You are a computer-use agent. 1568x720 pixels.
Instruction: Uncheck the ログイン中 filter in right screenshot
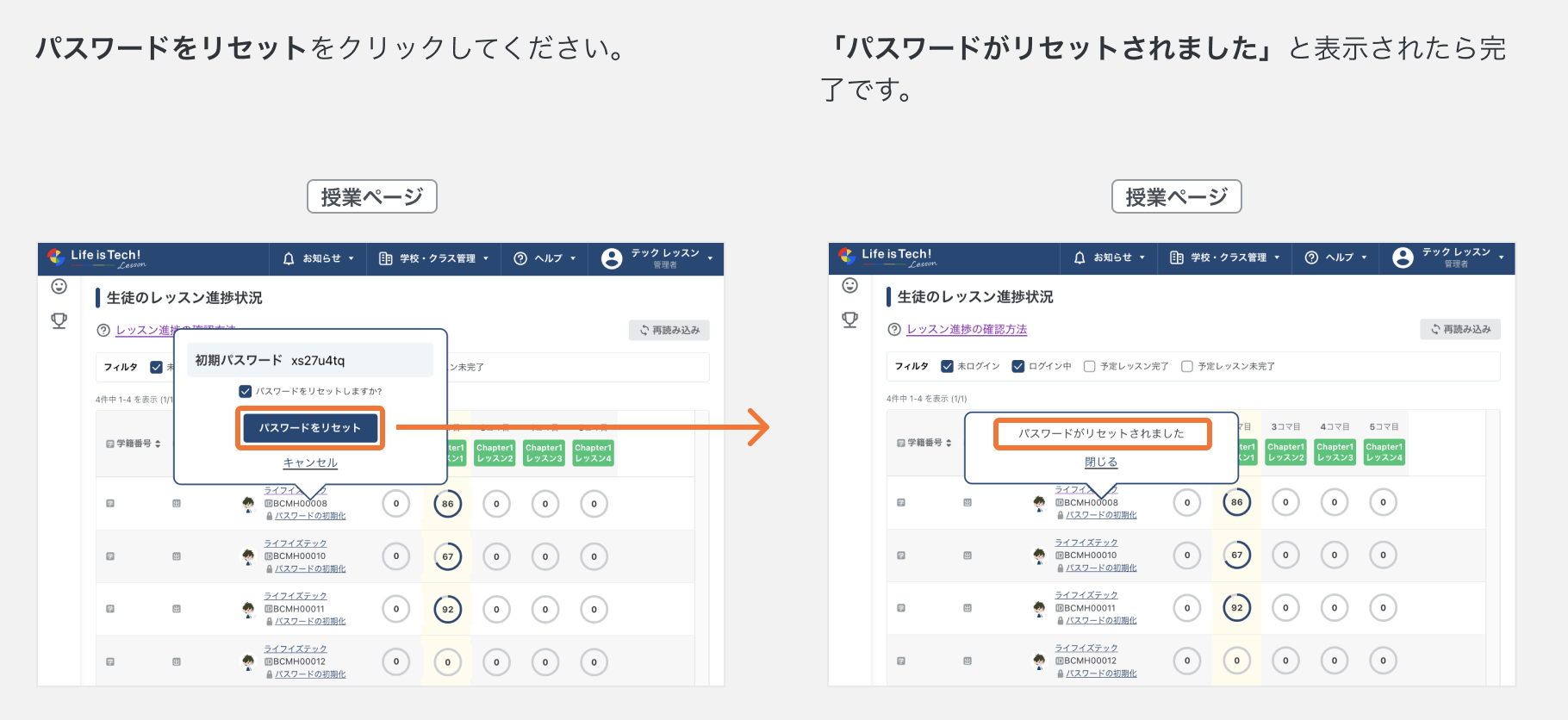[1018, 366]
